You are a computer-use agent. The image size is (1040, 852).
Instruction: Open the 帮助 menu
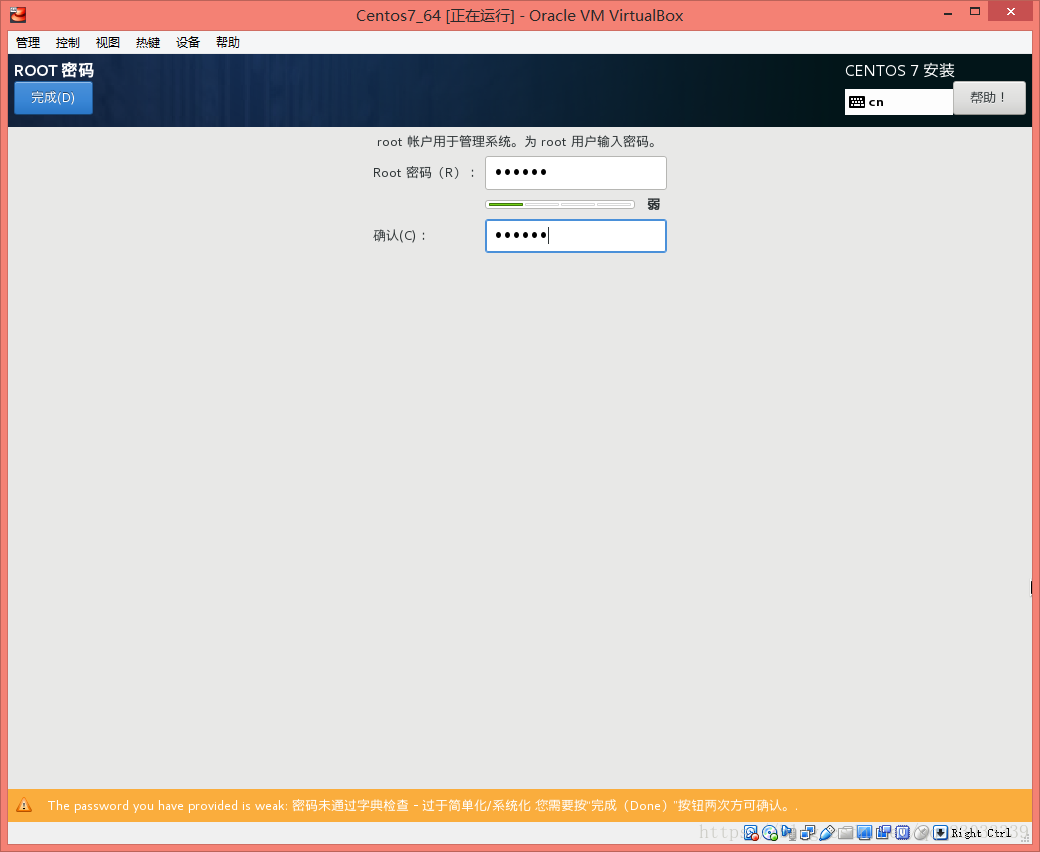click(228, 42)
